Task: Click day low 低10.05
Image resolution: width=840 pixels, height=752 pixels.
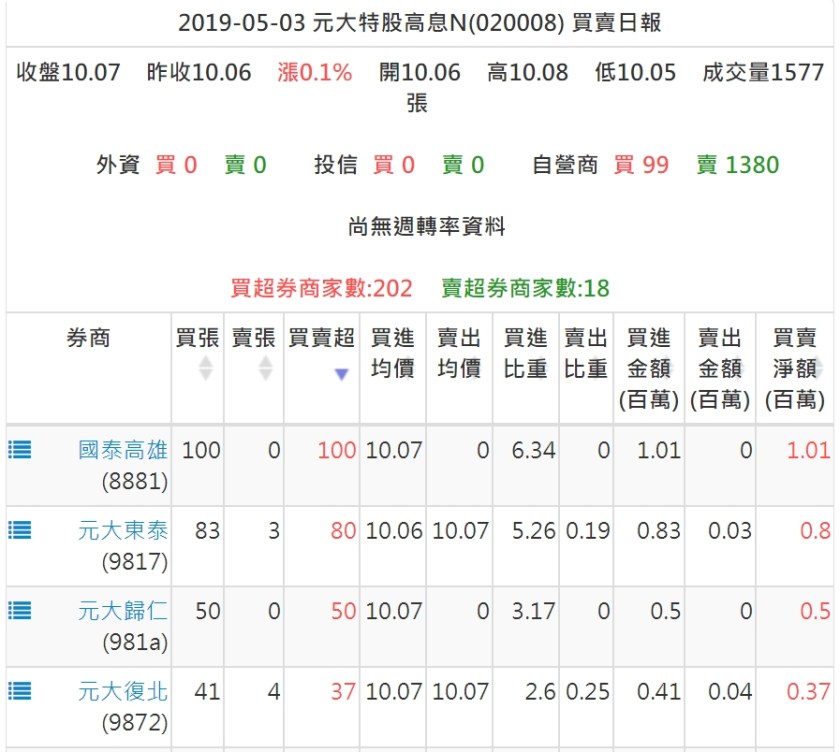Action: coord(635,72)
